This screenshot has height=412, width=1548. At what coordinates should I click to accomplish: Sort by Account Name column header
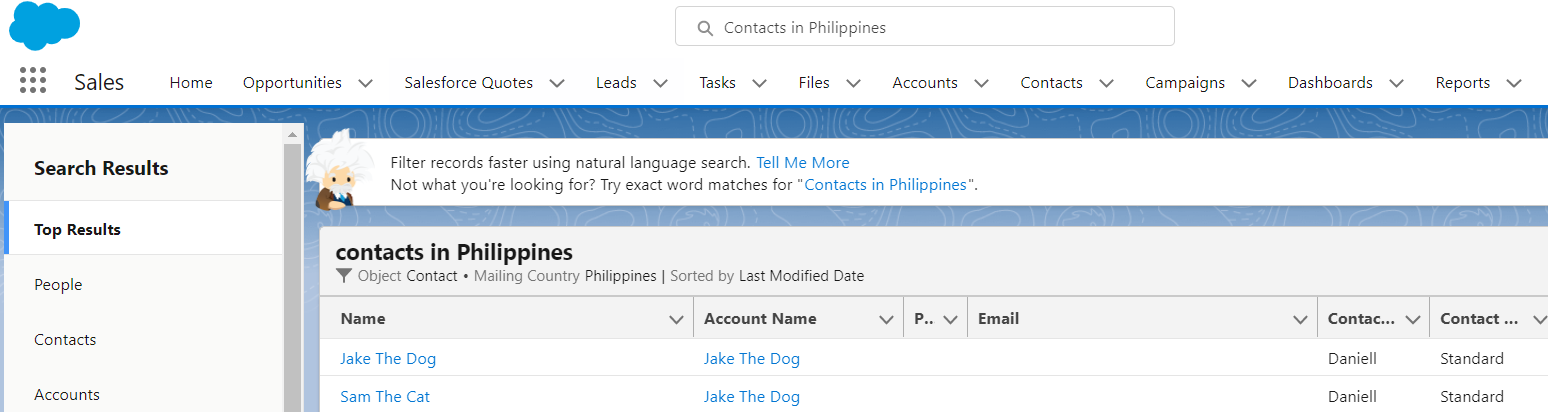tap(760, 318)
